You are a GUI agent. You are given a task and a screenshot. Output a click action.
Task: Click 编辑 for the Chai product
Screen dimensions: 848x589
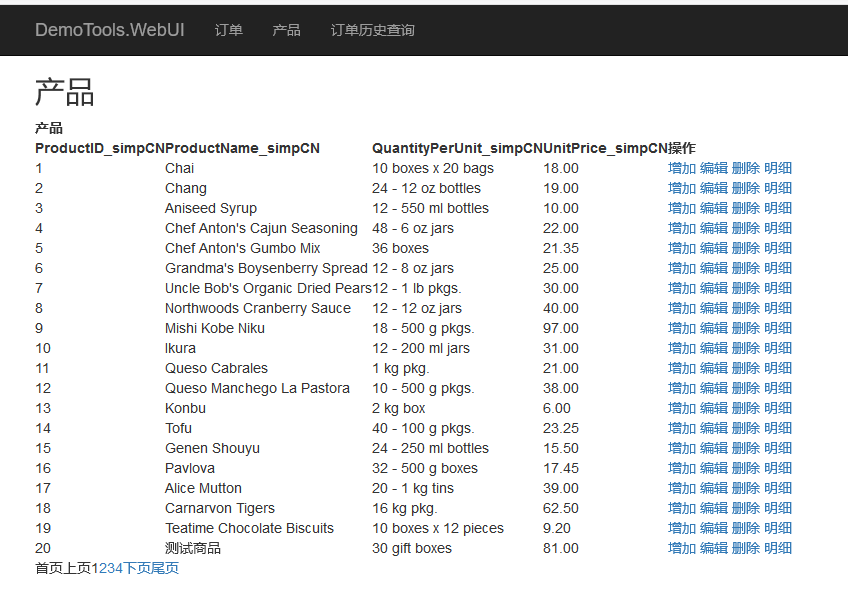pos(714,168)
